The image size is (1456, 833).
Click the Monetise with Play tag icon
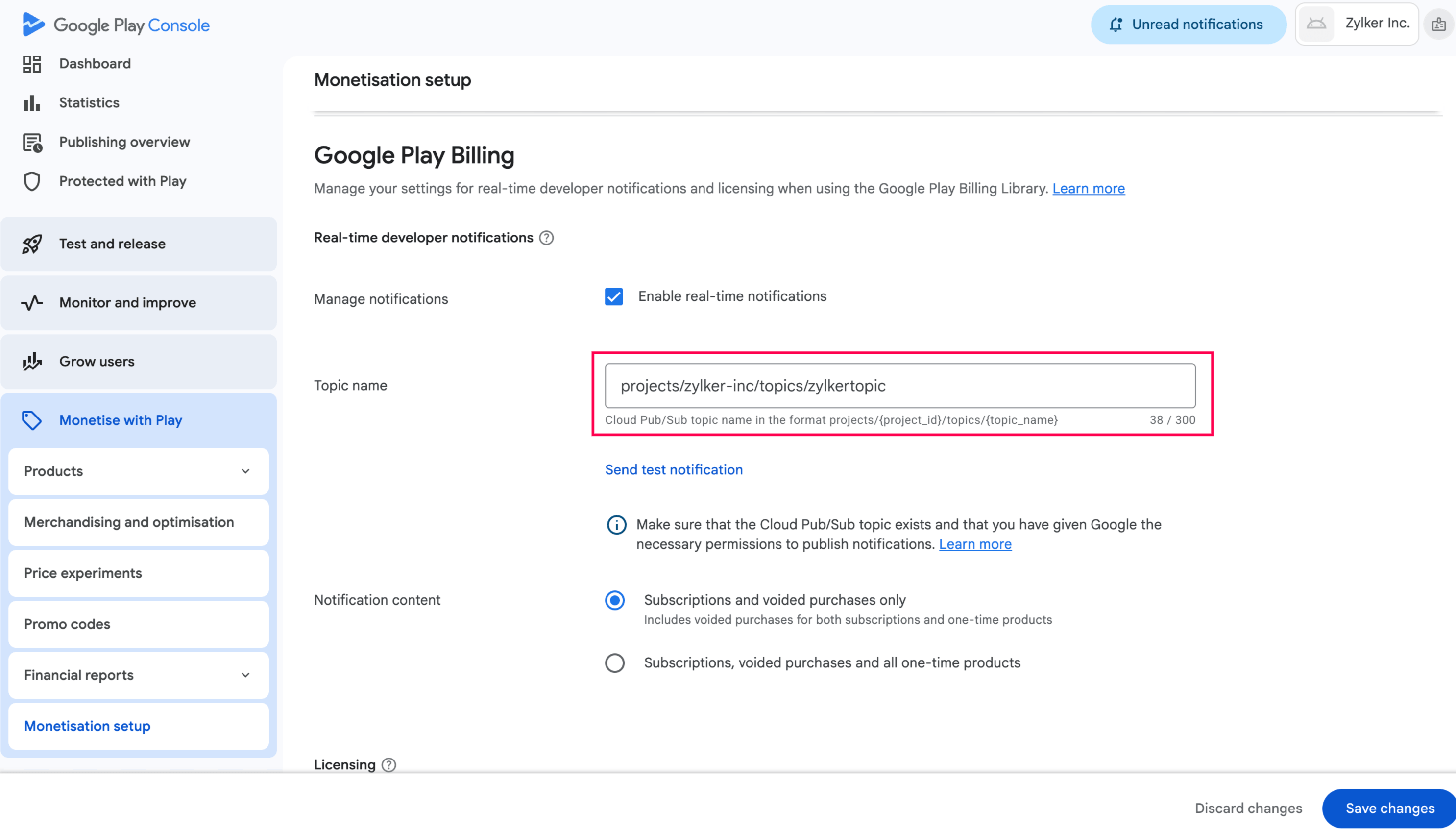tap(32, 420)
